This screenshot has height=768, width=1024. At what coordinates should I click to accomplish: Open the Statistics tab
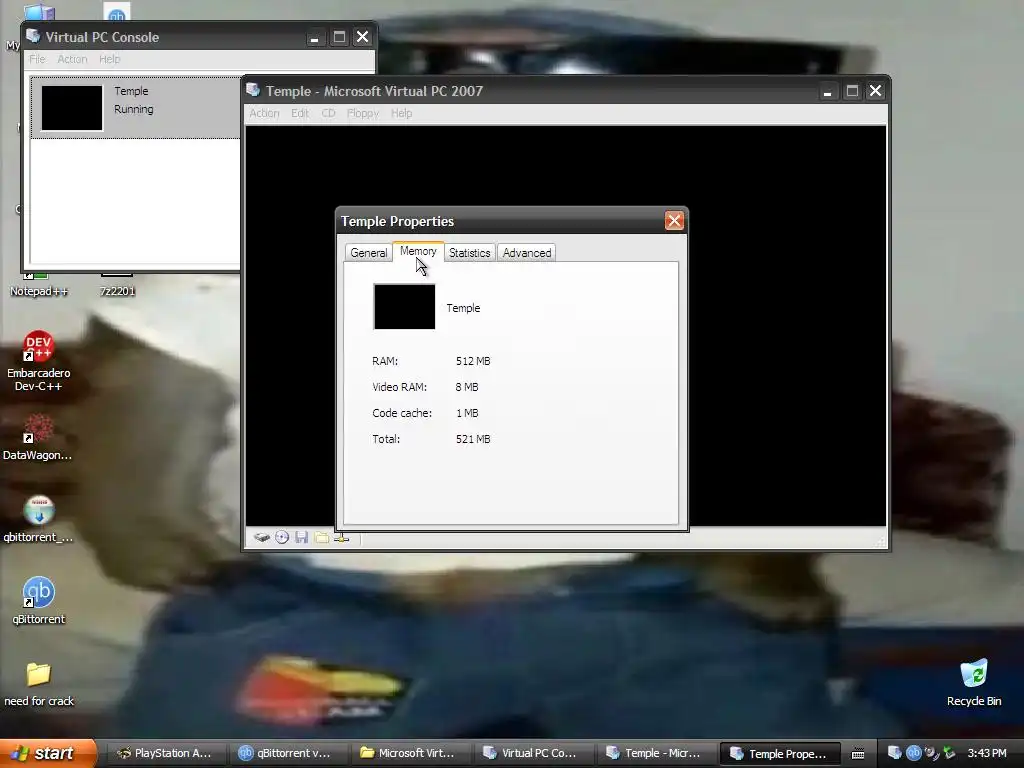pyautogui.click(x=470, y=253)
